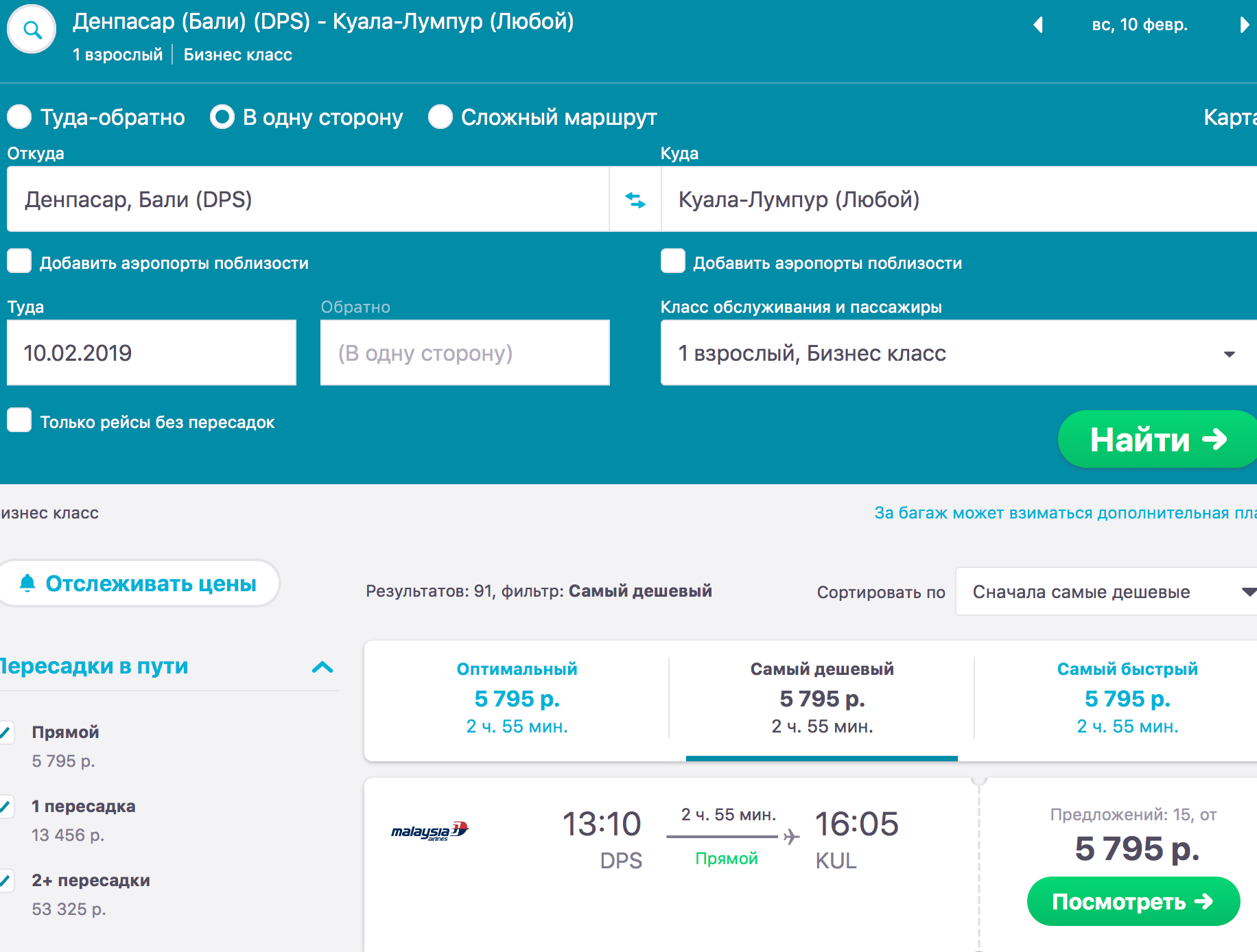Click the Туда departure date field
Viewport: 1257px width, 952px height.
[x=152, y=353]
